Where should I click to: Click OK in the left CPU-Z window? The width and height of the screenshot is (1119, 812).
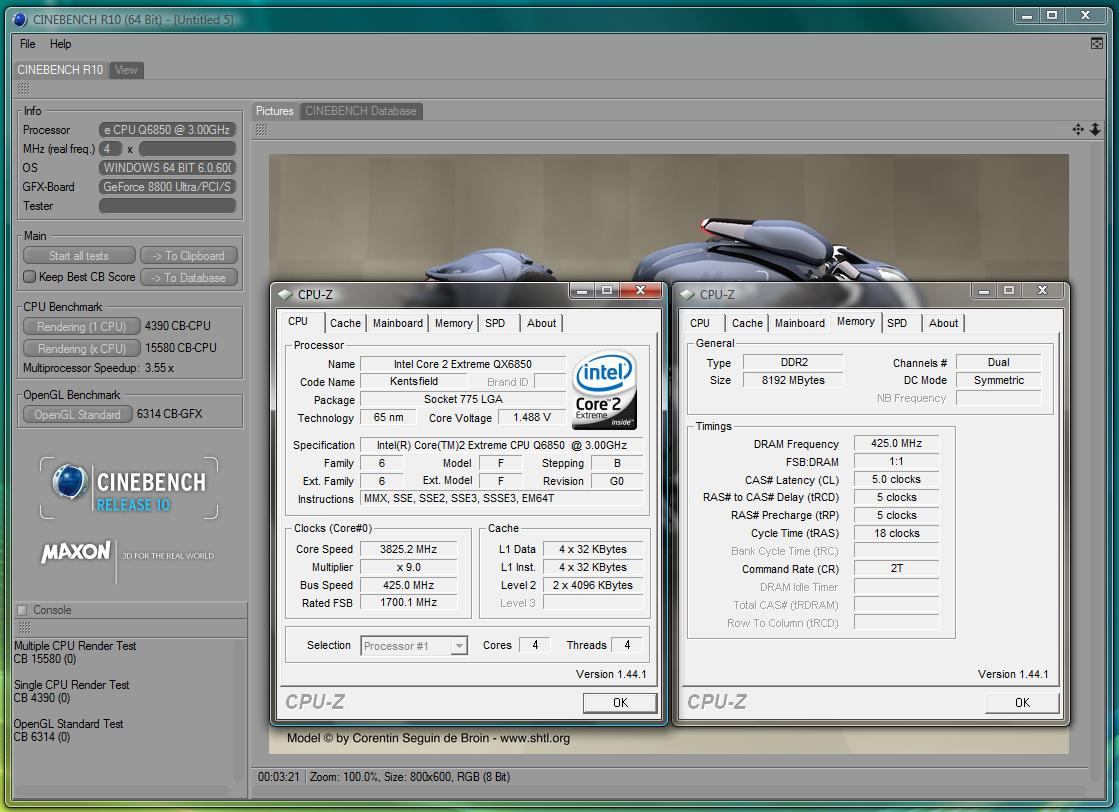(x=620, y=703)
